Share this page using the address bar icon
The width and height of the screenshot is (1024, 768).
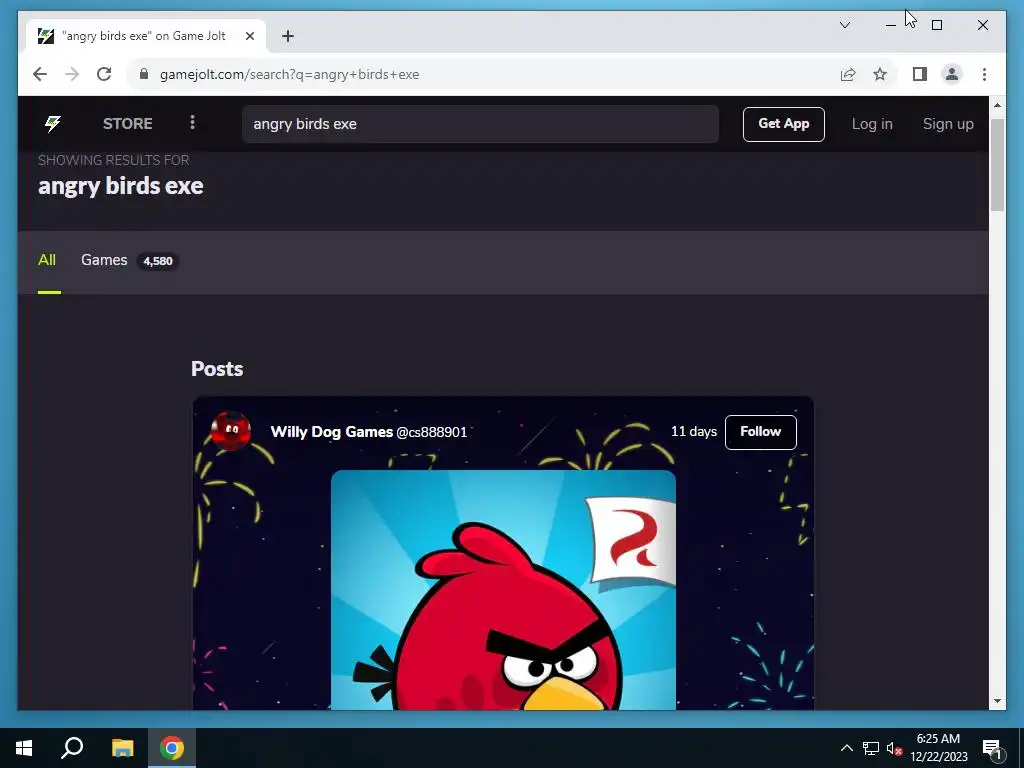point(848,74)
